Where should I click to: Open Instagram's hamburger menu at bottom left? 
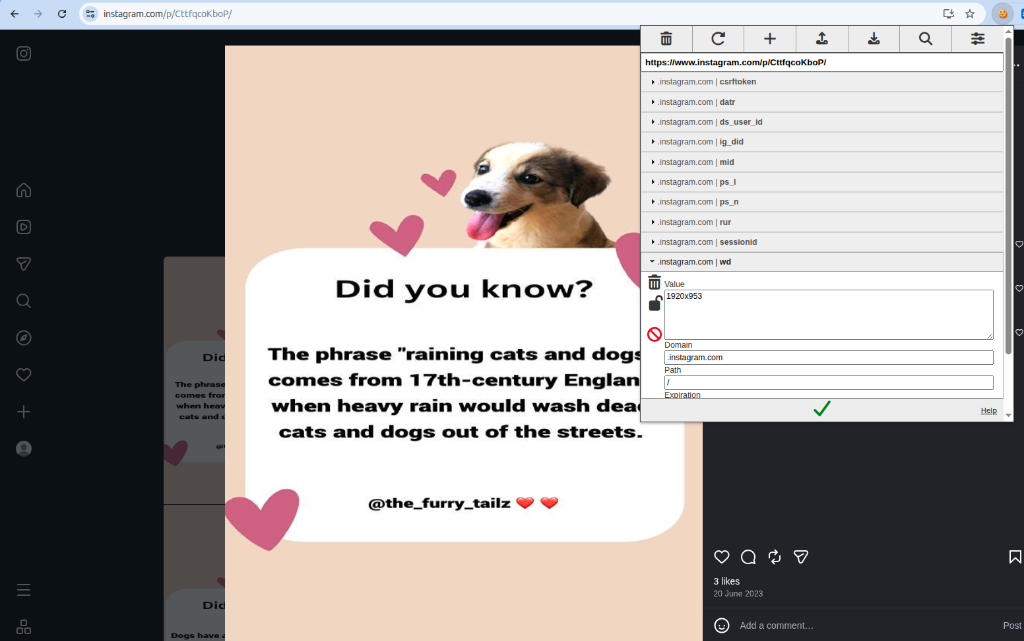pyautogui.click(x=24, y=590)
